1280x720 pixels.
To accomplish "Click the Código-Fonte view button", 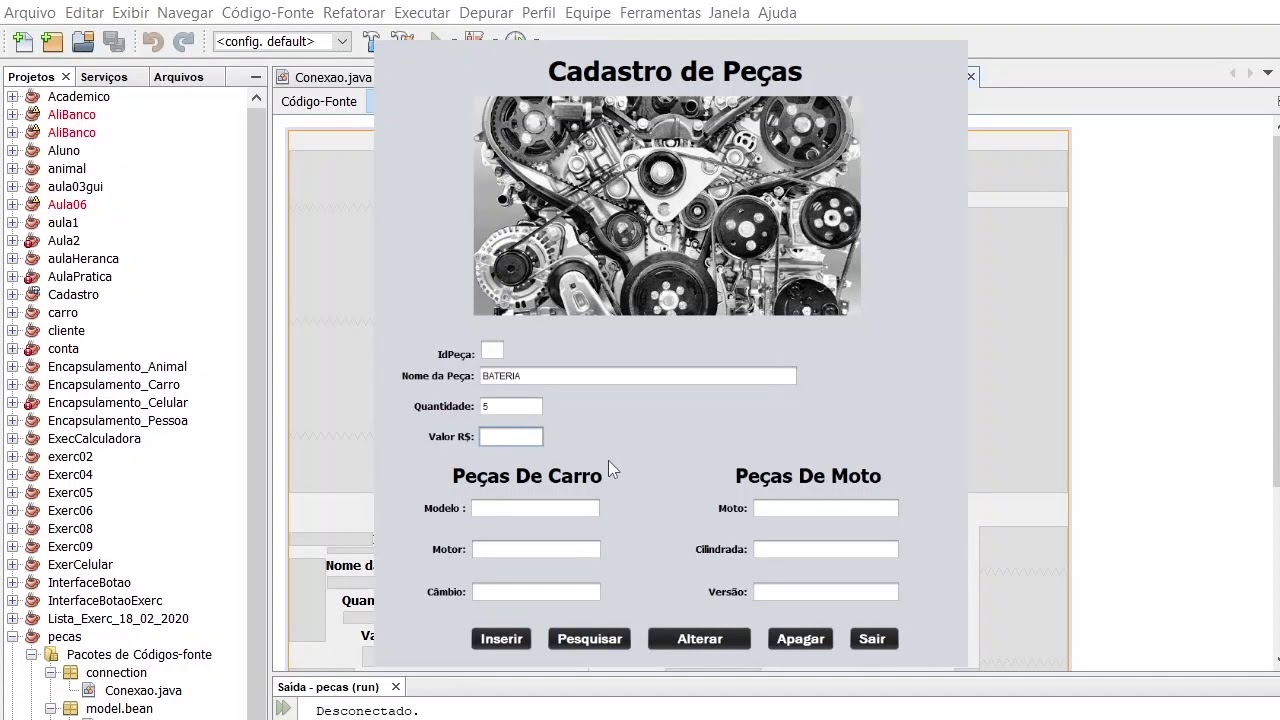I will point(319,102).
